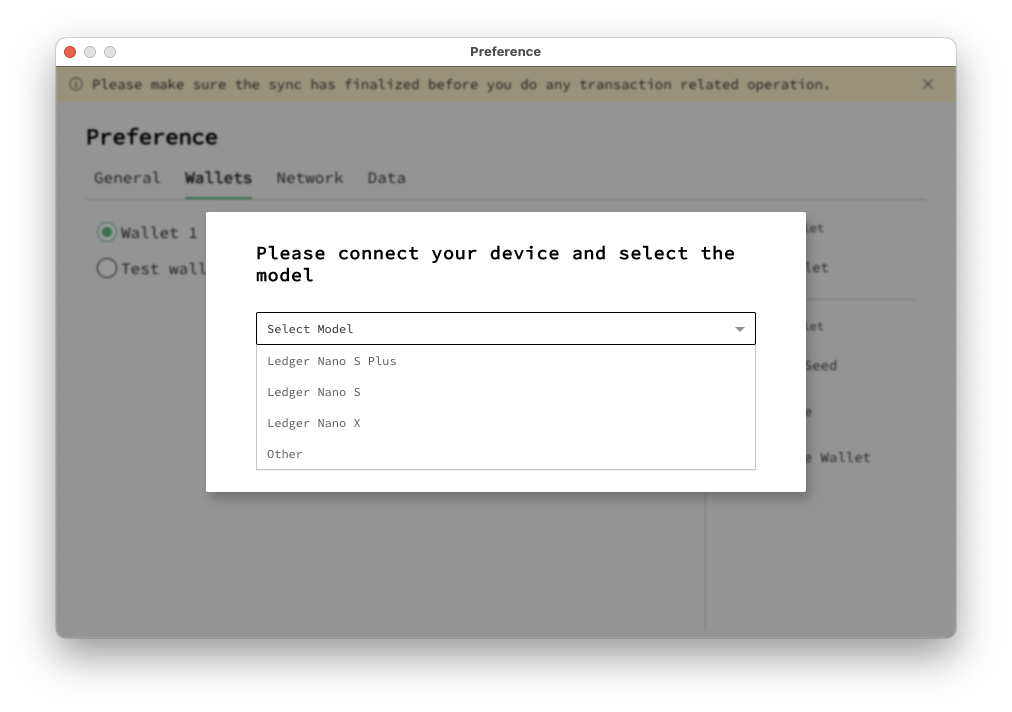Choose the Ledger Nano S option

point(505,392)
